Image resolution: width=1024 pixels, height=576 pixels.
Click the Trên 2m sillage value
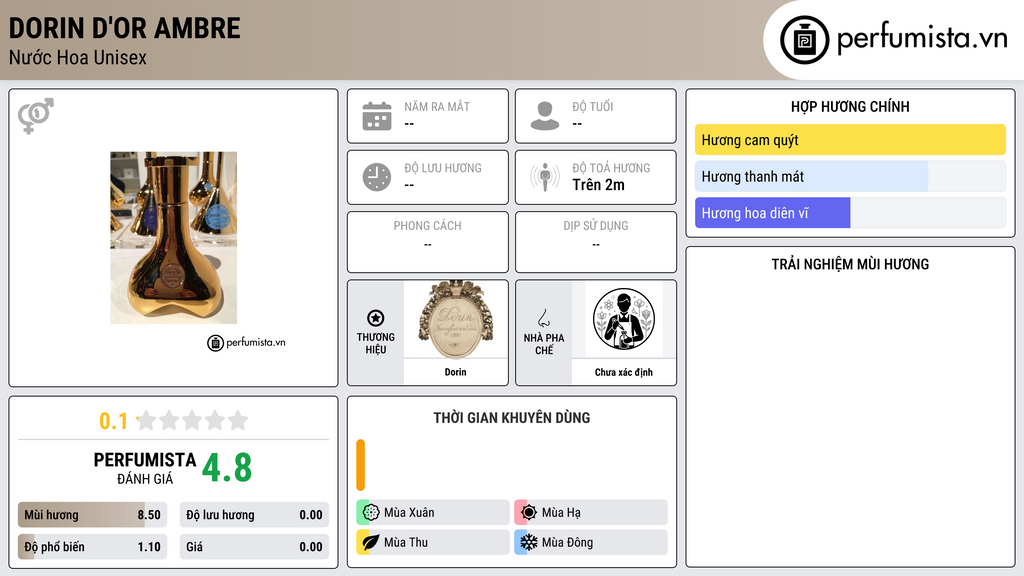(x=598, y=185)
